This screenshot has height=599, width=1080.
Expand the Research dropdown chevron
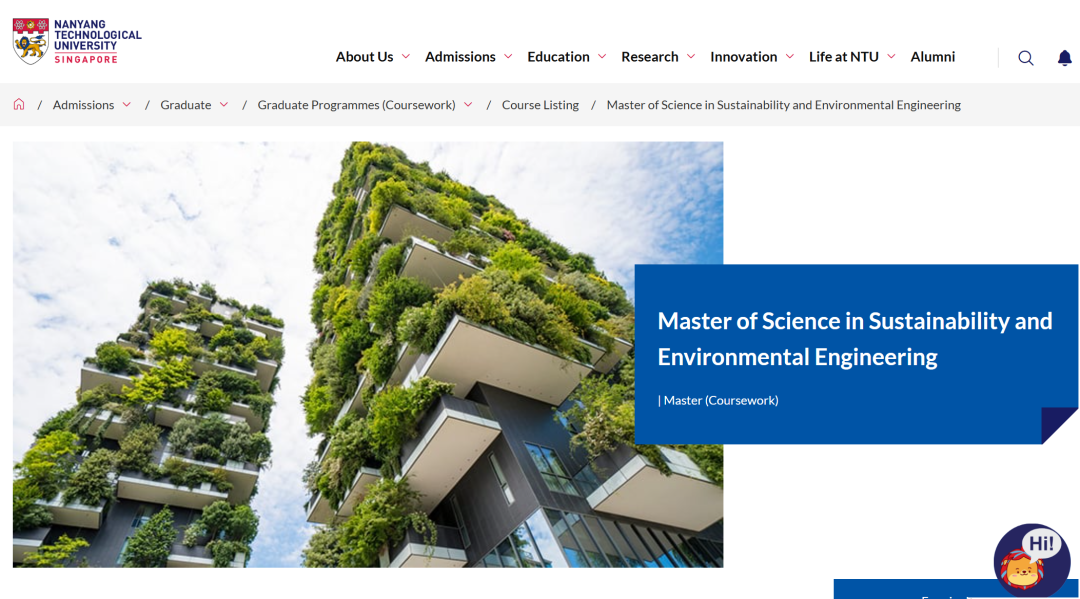point(691,57)
